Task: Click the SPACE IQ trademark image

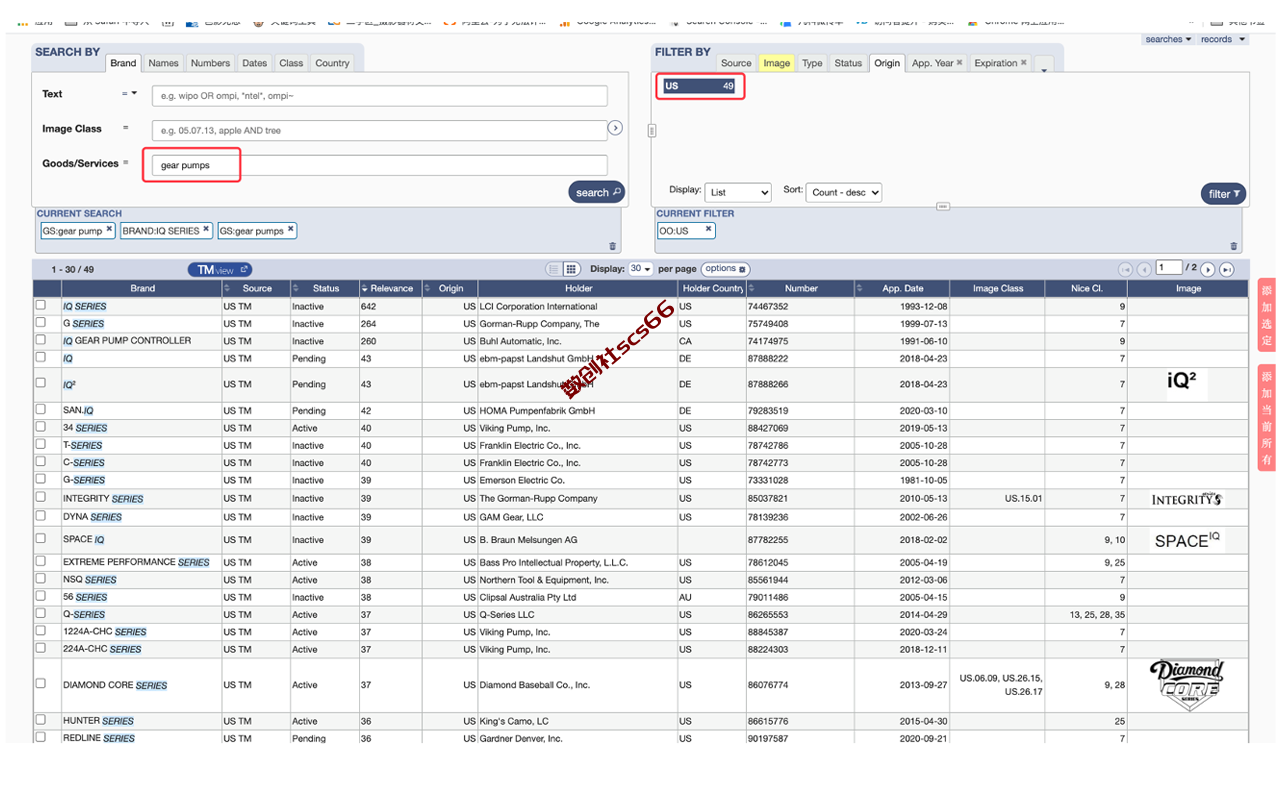Action: (x=1187, y=540)
